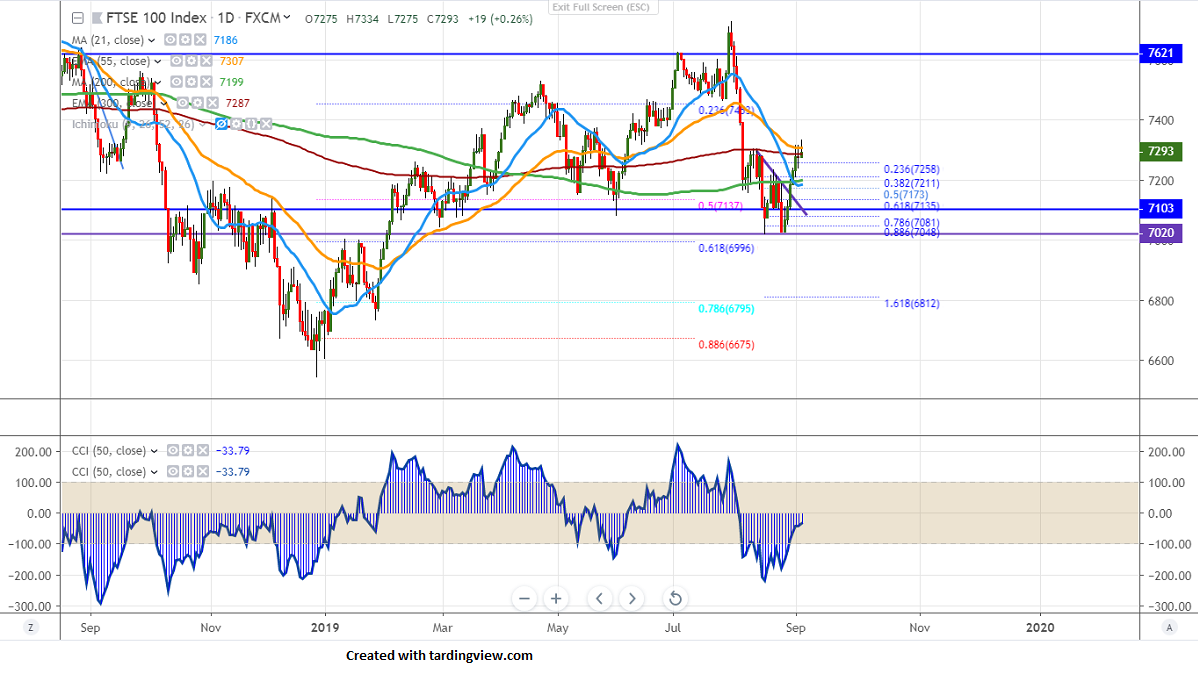
Task: Open settings for the Ichimoku indicator
Action: click(236, 124)
